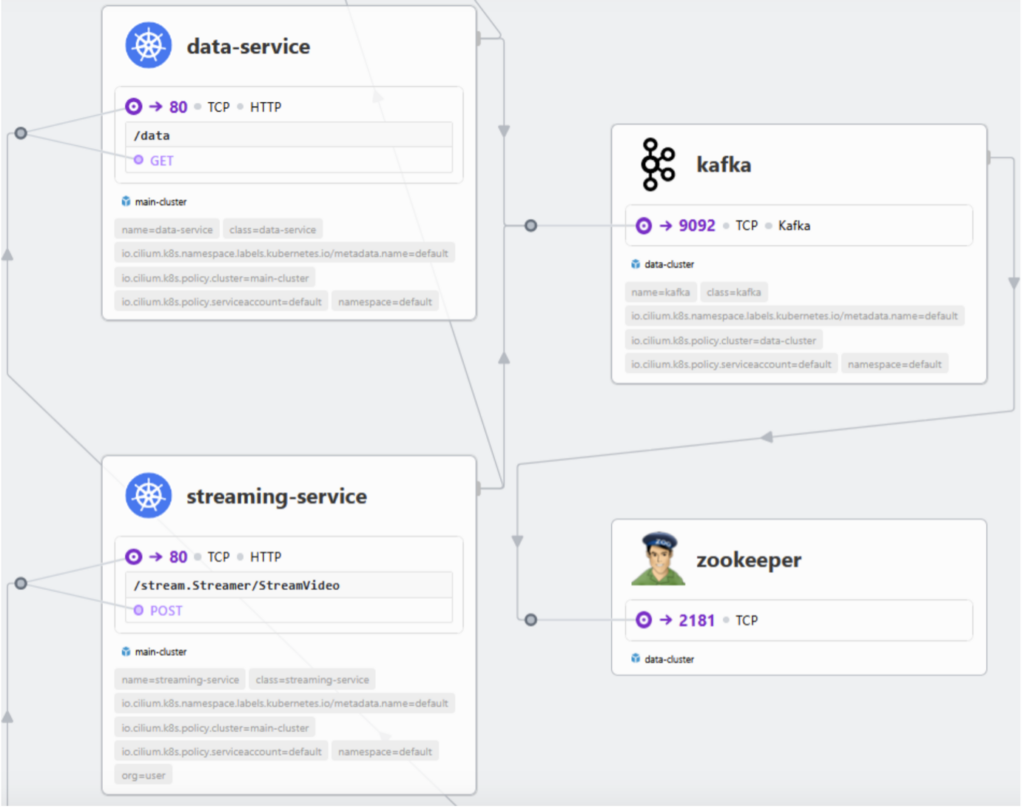Open the zookeeper card title
Screen dimensions: 1024x809
pyautogui.click(x=748, y=560)
